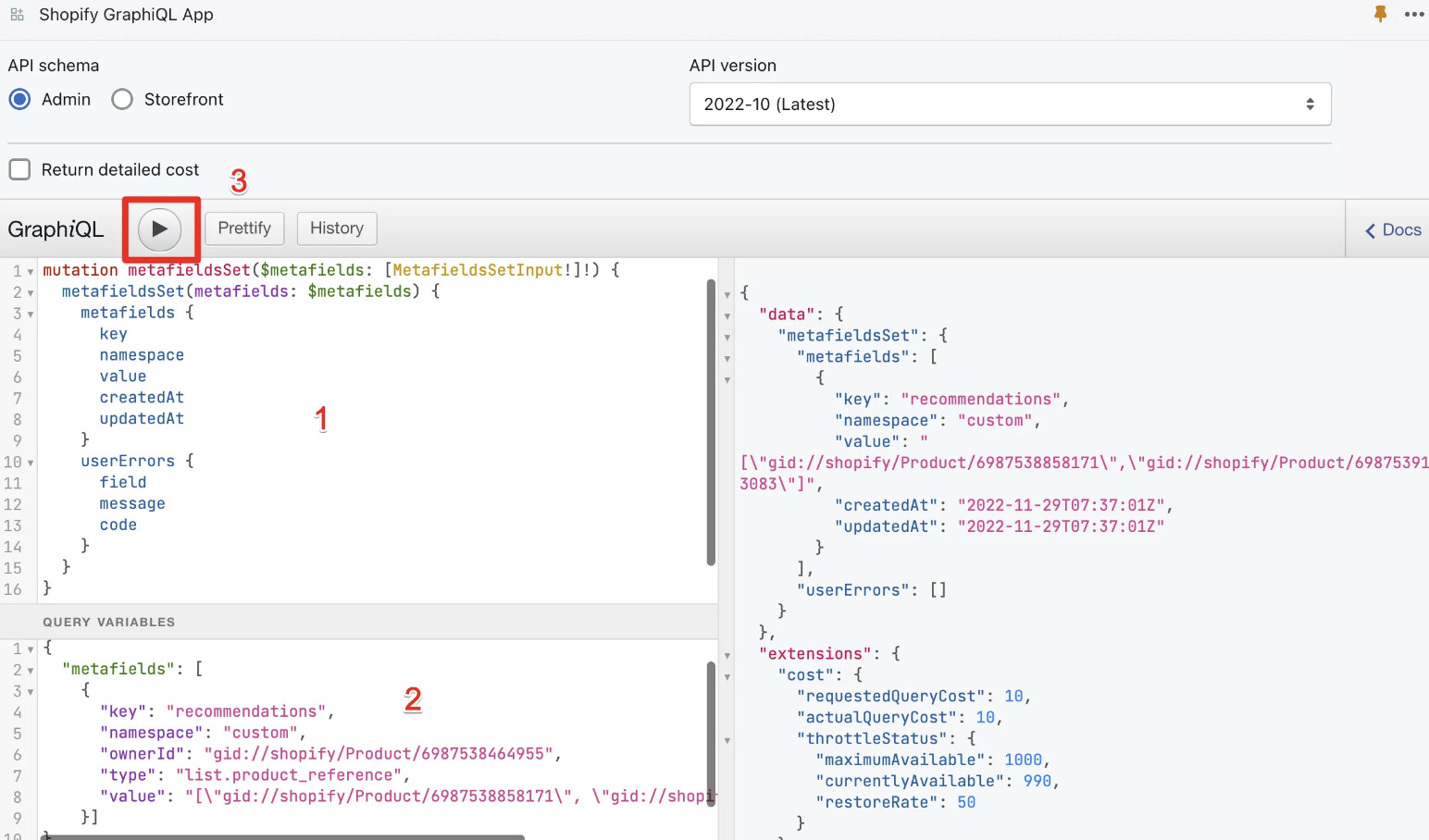This screenshot has height=840, width=1429.
Task: Click "actualQueryCost" in the response
Action: click(877, 717)
